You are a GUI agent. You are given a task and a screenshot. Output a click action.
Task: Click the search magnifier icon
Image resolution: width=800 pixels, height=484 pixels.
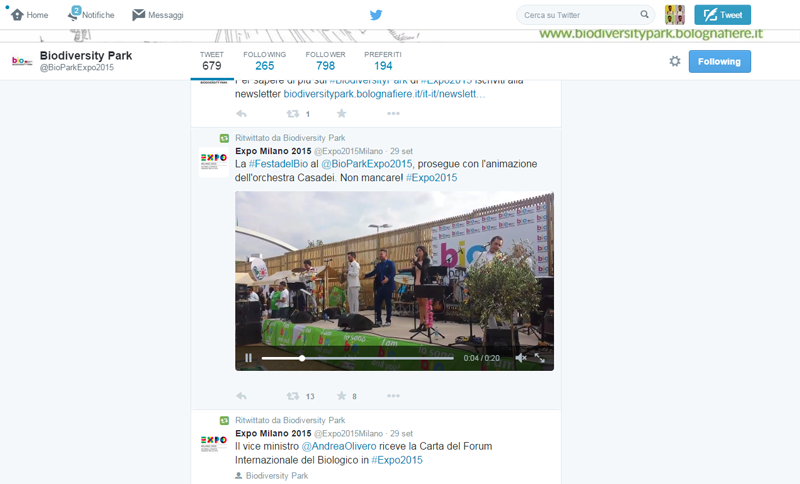(x=644, y=14)
